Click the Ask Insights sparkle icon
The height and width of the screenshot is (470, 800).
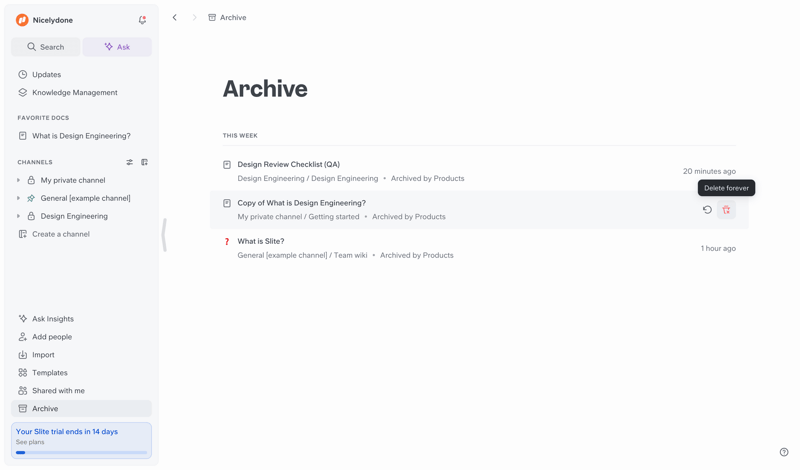pos(22,319)
